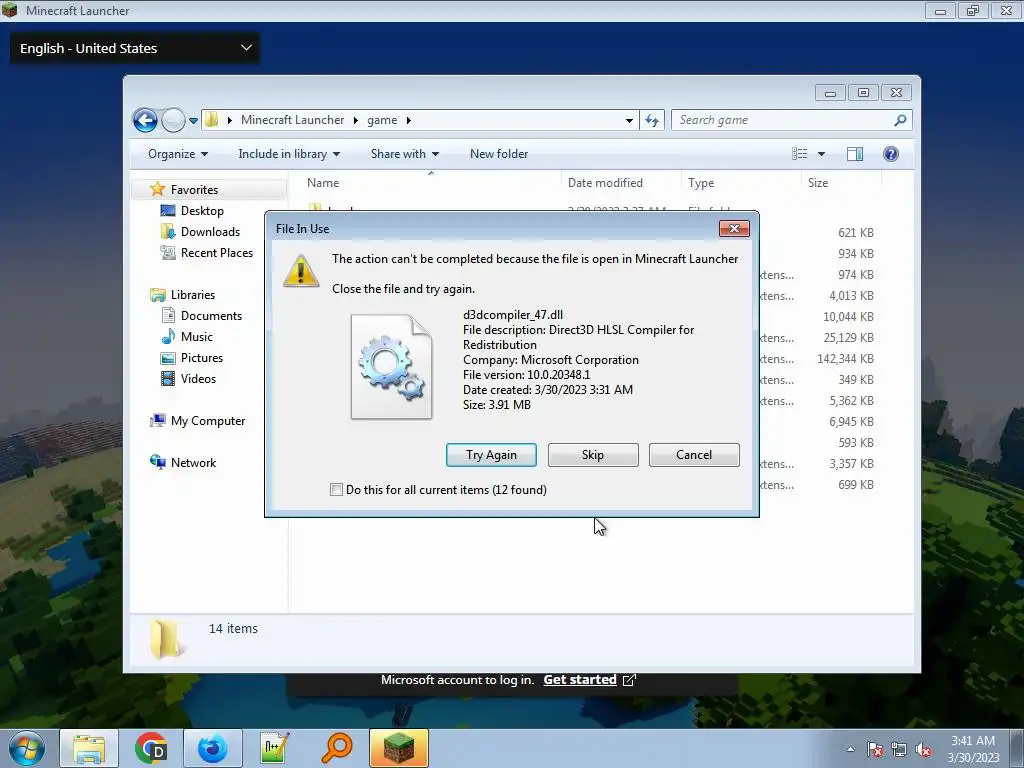1024x768 pixels.
Task: Open the Organize menu
Action: pyautogui.click(x=178, y=153)
